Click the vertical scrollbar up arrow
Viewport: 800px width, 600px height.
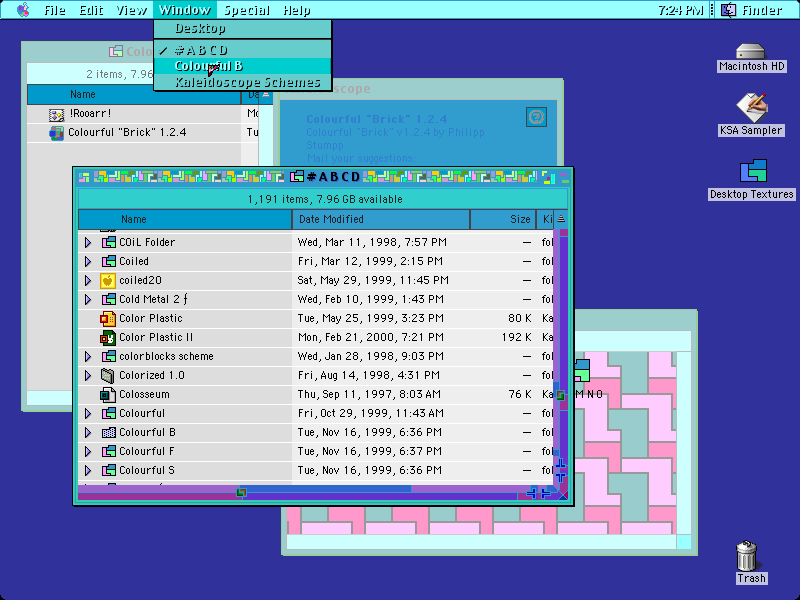click(561, 464)
